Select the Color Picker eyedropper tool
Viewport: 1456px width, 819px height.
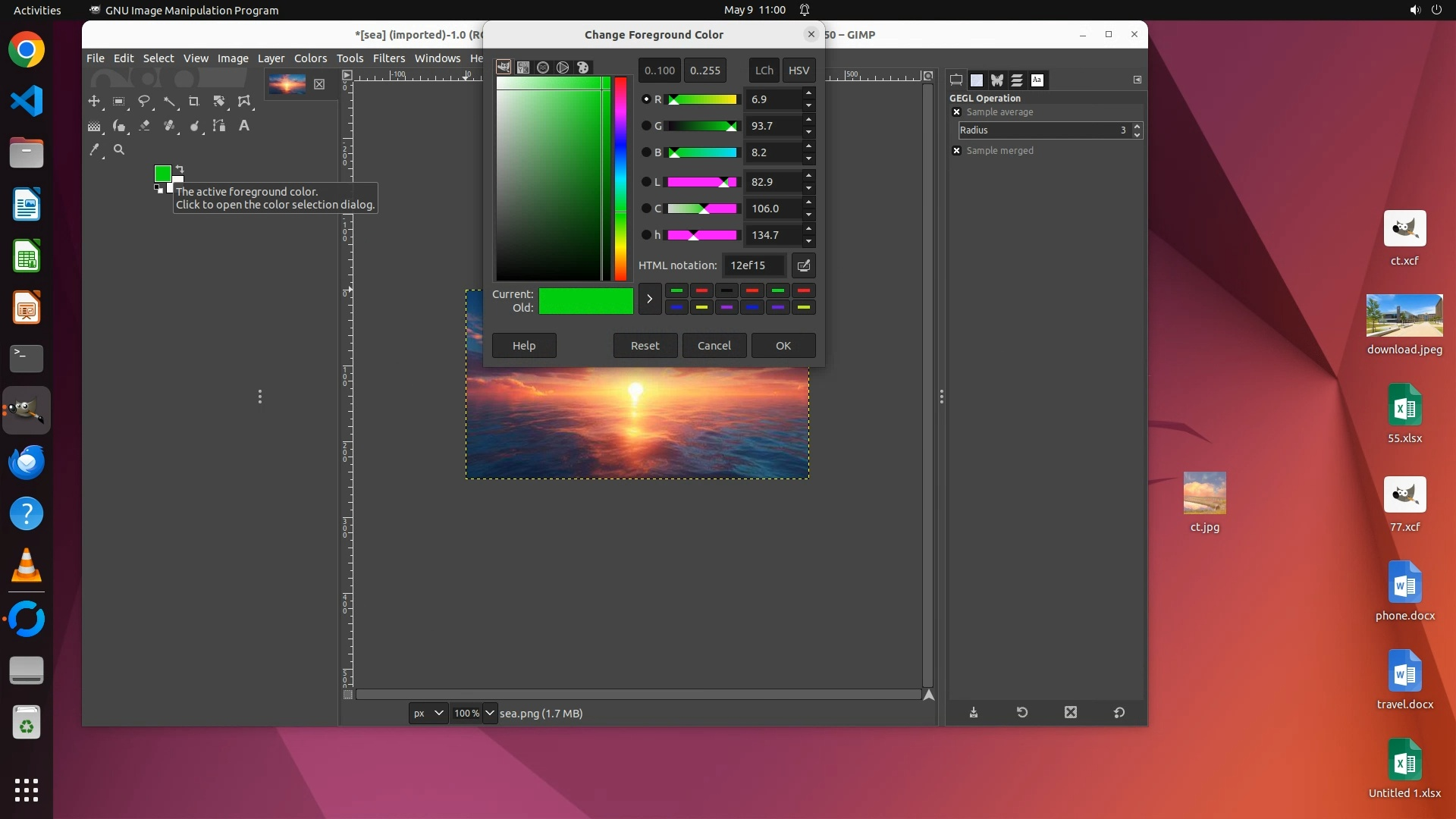click(x=94, y=150)
